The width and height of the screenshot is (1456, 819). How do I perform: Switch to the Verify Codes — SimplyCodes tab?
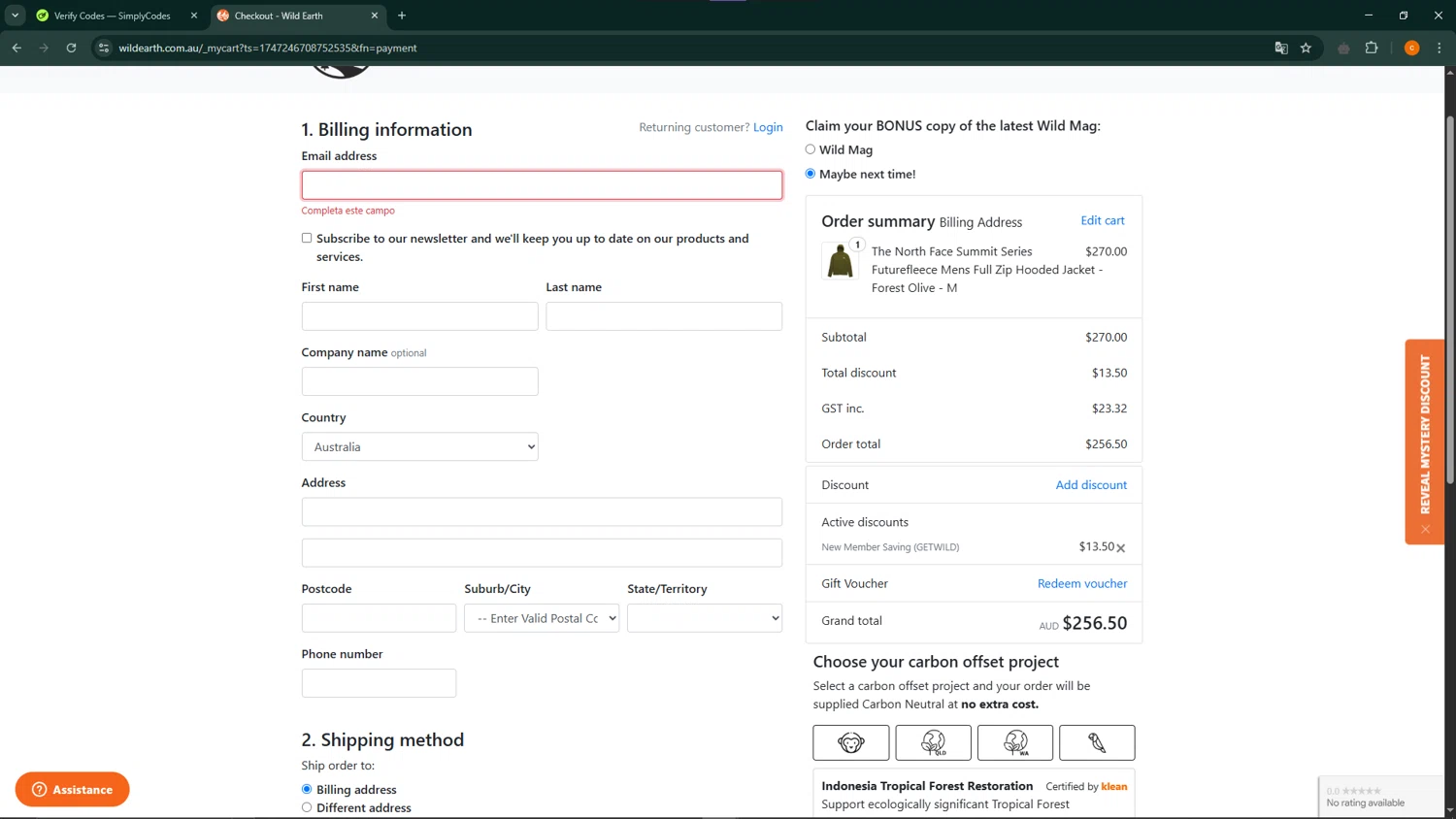tap(112, 16)
